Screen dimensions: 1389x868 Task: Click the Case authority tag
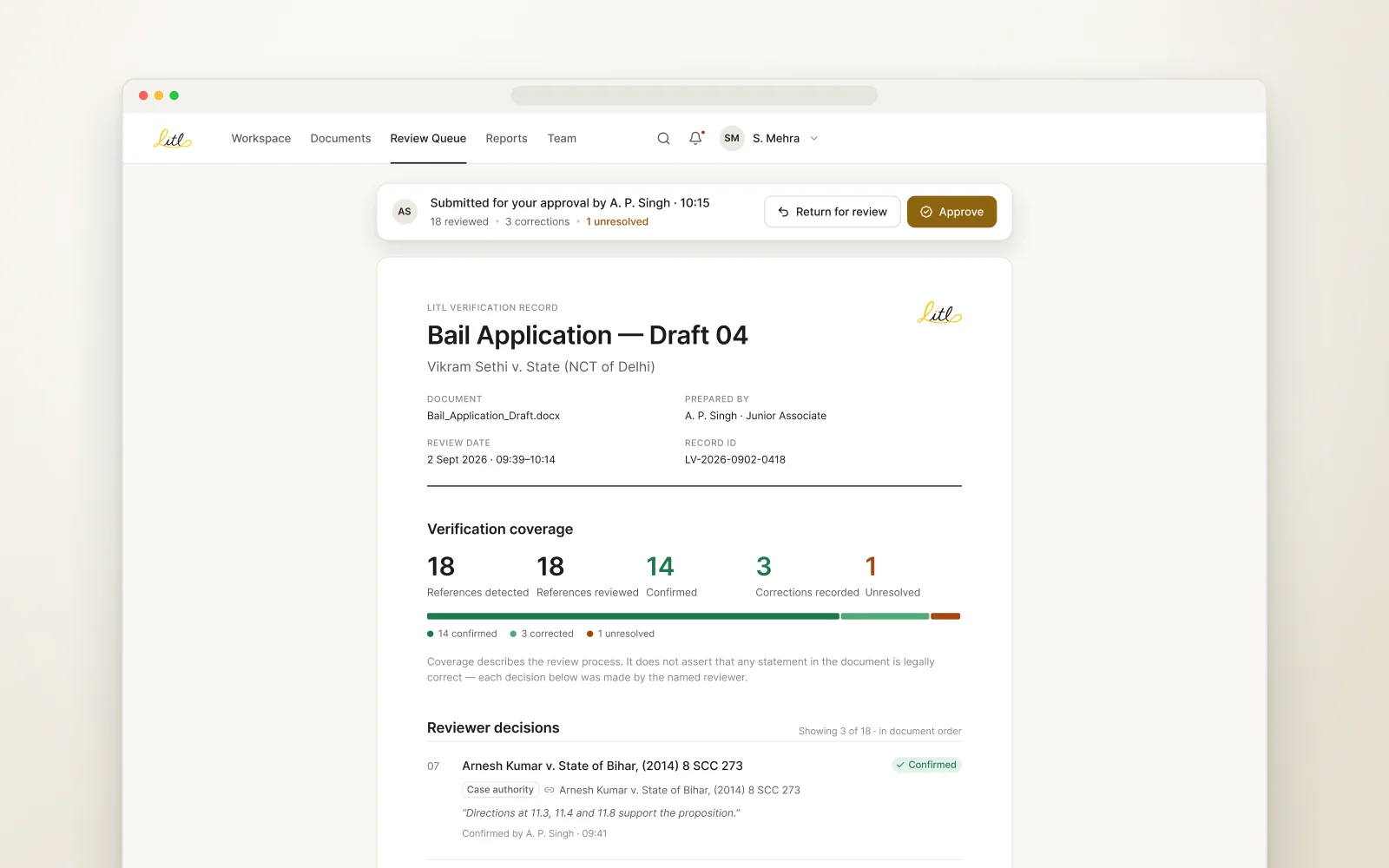pyautogui.click(x=500, y=790)
